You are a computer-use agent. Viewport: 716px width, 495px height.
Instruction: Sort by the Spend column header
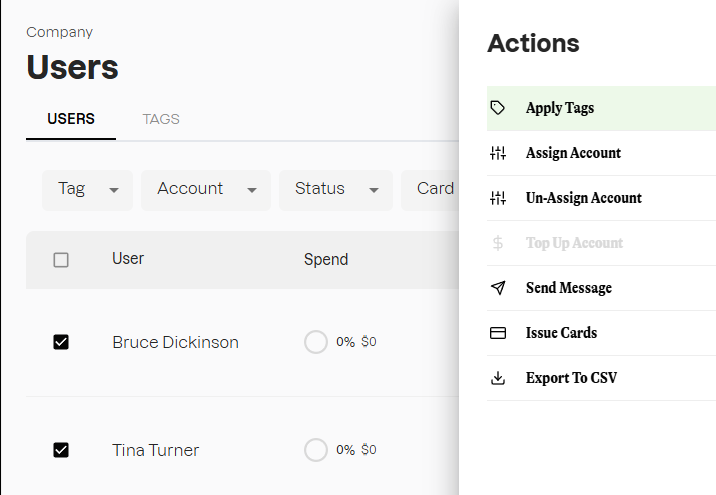[326, 260]
